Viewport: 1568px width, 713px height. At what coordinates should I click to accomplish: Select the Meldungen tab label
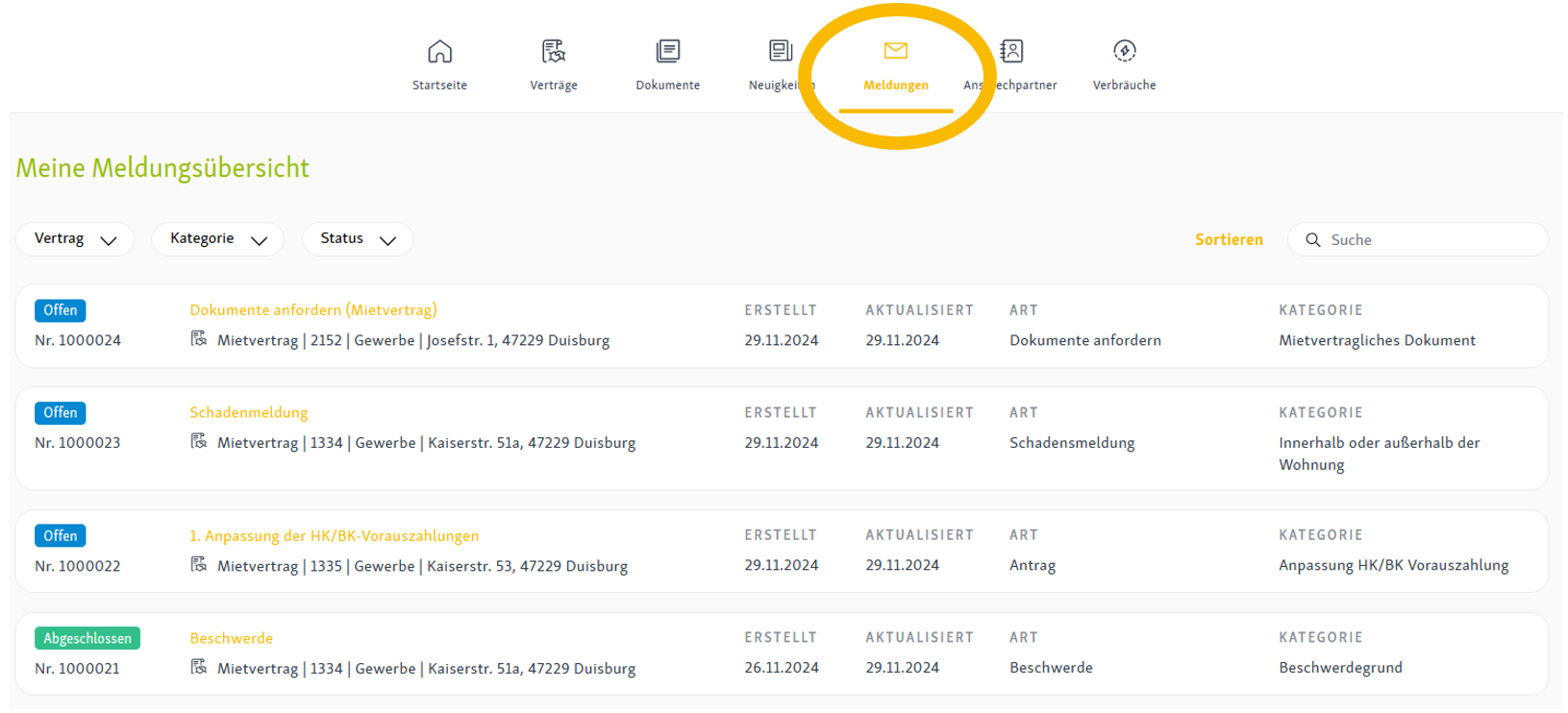[x=896, y=86]
